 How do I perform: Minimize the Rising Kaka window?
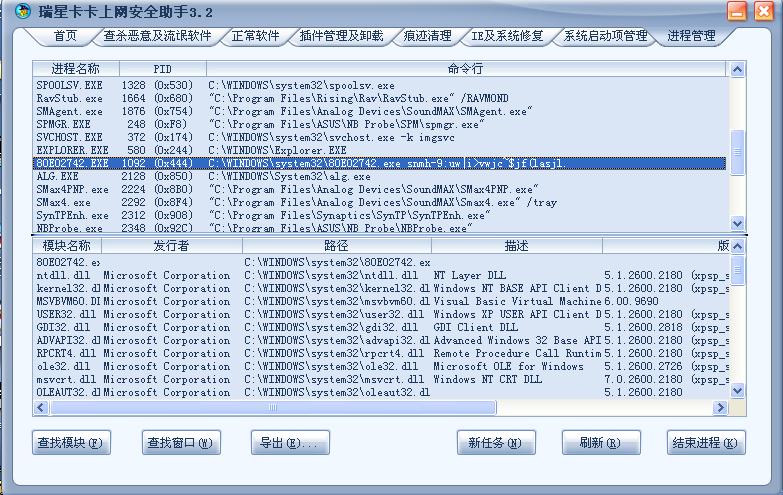(737, 11)
